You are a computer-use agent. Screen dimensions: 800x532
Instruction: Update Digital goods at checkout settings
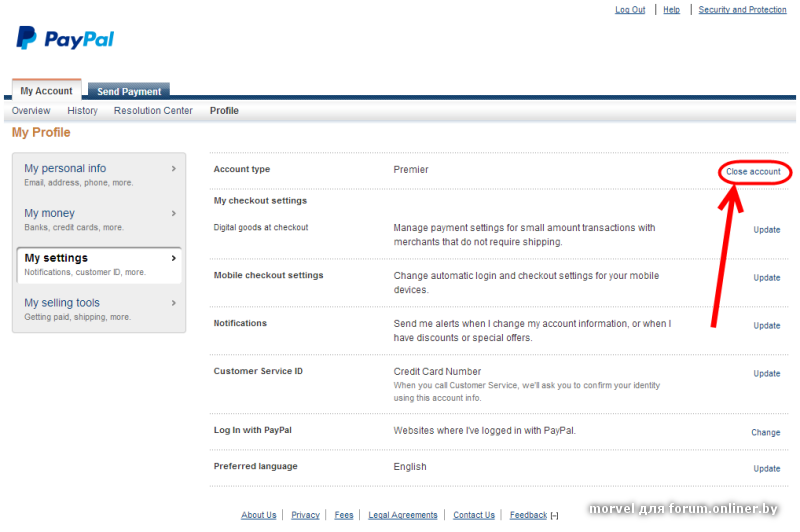tap(767, 230)
